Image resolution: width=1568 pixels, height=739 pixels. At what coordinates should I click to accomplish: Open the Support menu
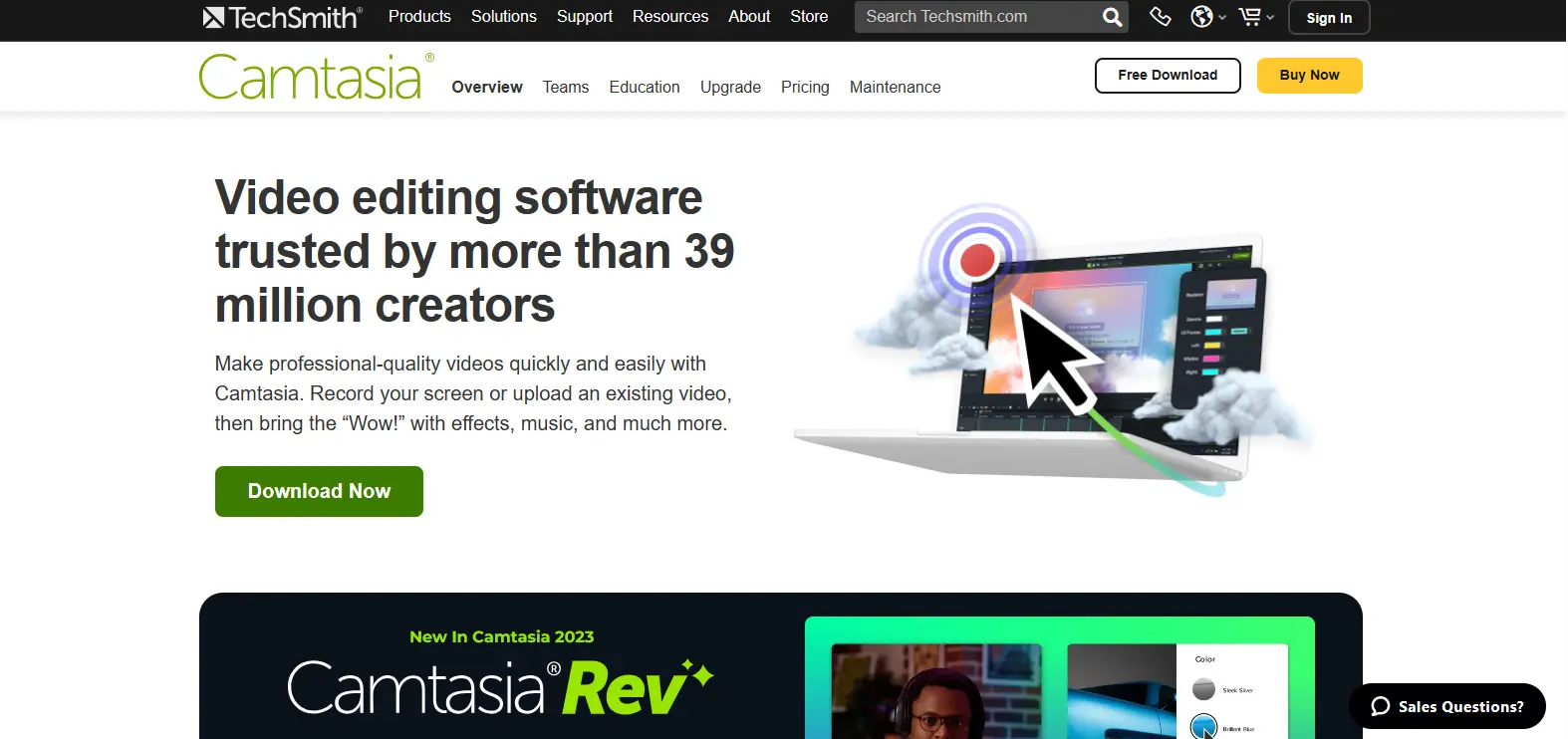pyautogui.click(x=585, y=16)
